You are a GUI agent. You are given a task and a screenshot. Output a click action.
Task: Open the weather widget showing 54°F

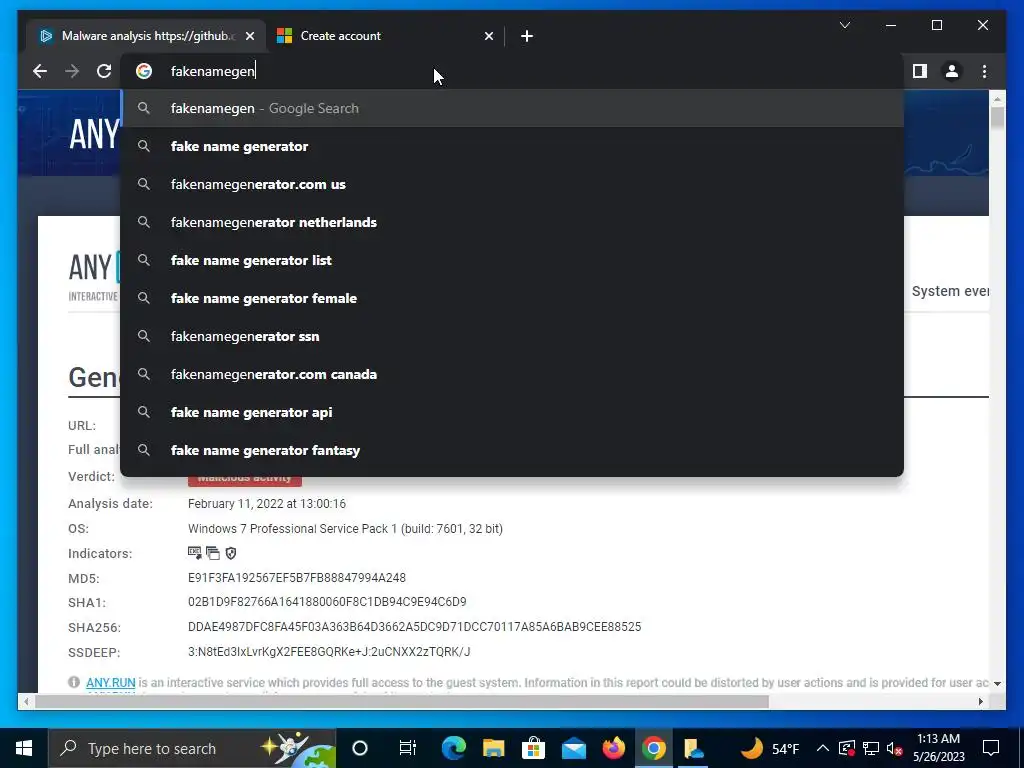click(x=769, y=748)
